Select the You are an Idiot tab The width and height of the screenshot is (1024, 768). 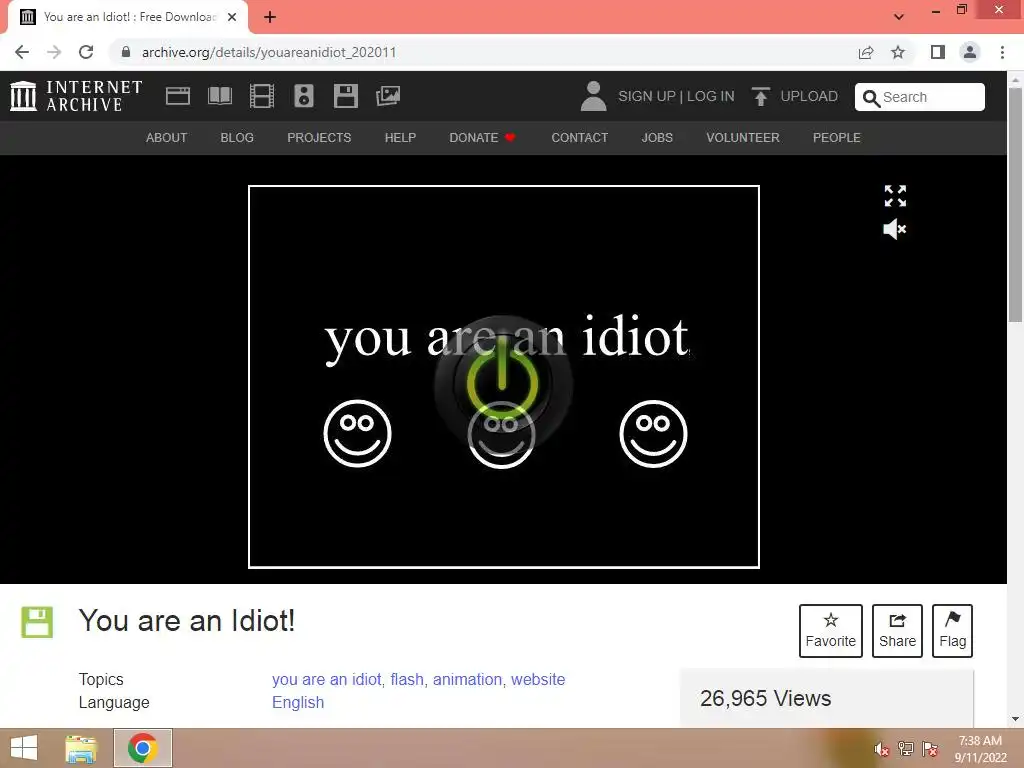pyautogui.click(x=128, y=17)
